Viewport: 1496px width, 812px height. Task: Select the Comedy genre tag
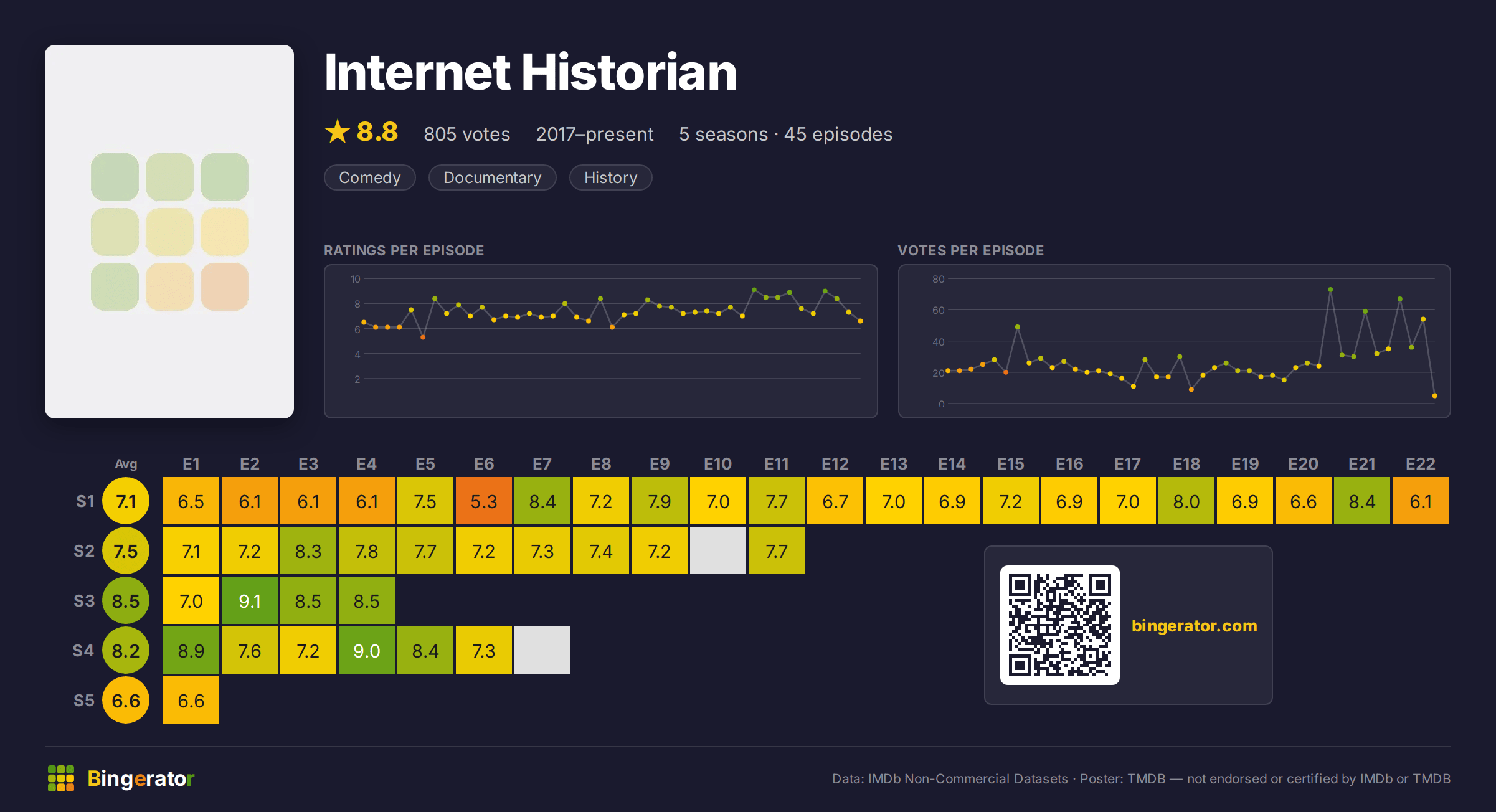point(370,177)
